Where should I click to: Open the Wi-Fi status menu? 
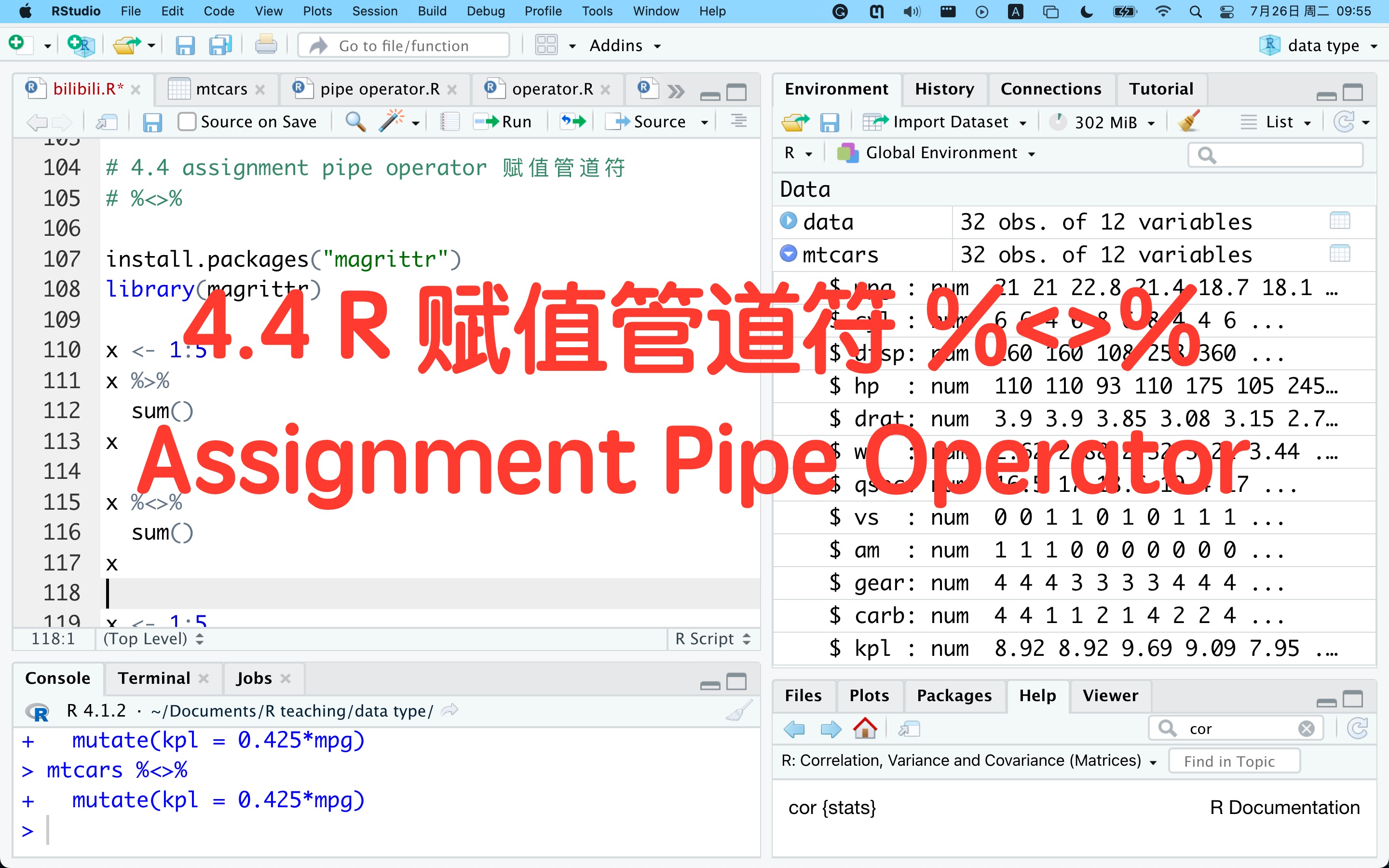point(1163,12)
